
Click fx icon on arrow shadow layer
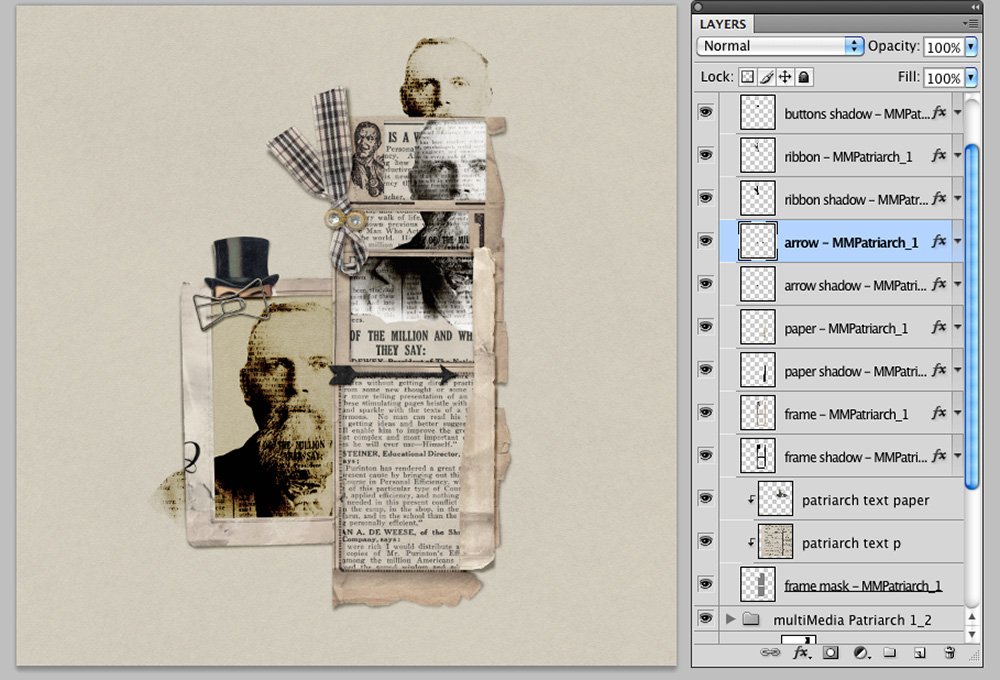[x=939, y=285]
